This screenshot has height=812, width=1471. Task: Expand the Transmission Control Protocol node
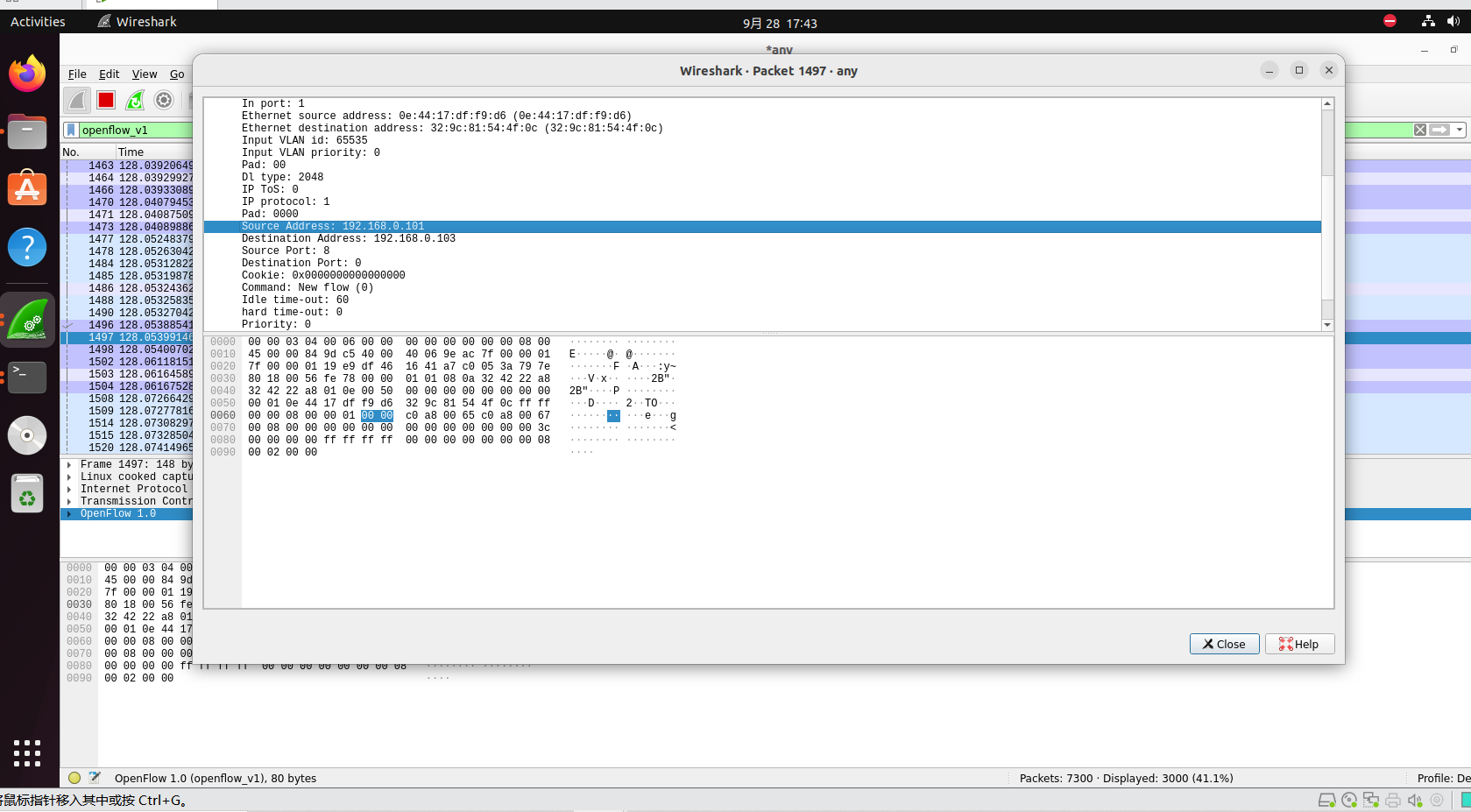pos(69,501)
